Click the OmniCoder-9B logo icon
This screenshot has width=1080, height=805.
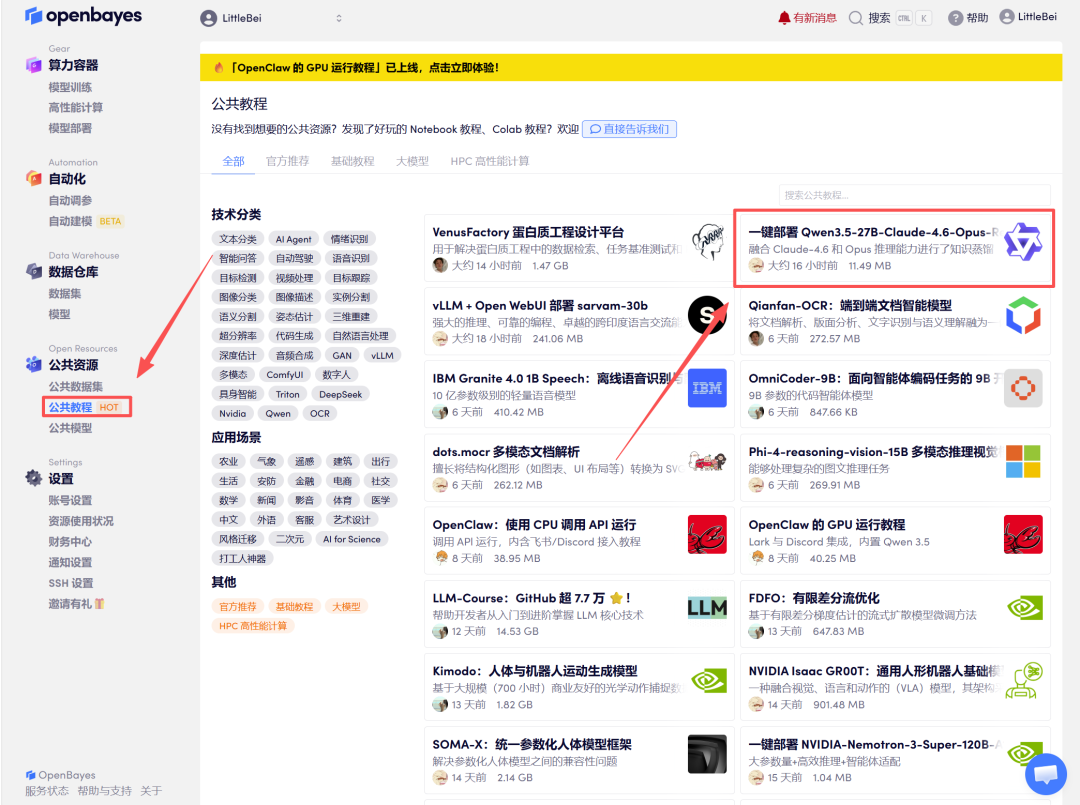point(1023,388)
